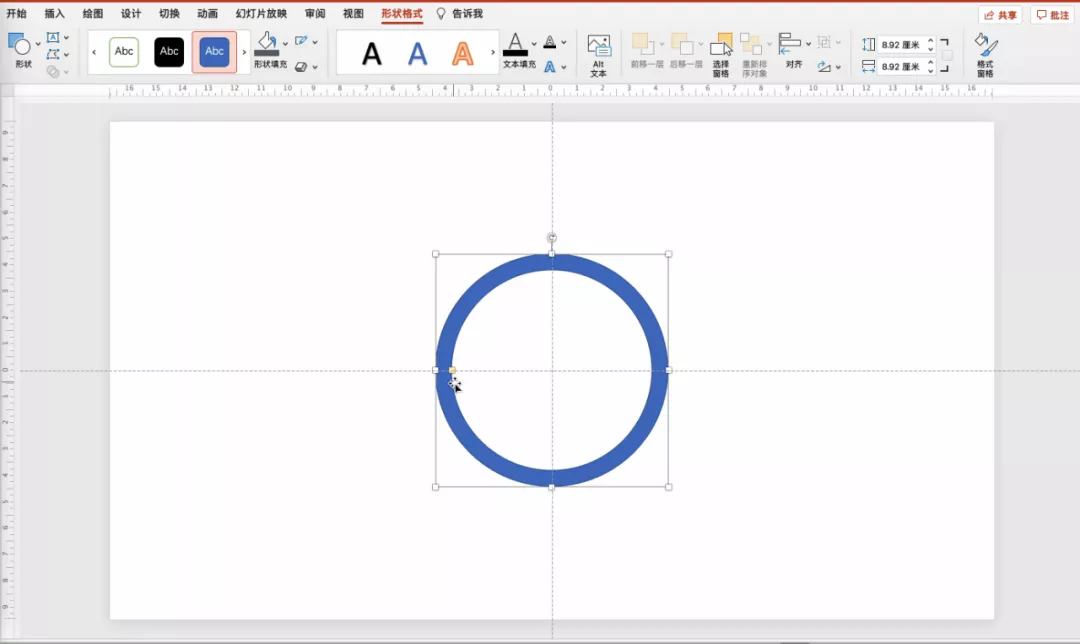Switch to the 开始 tab
Viewport: 1080px width, 644px height.
(17, 14)
